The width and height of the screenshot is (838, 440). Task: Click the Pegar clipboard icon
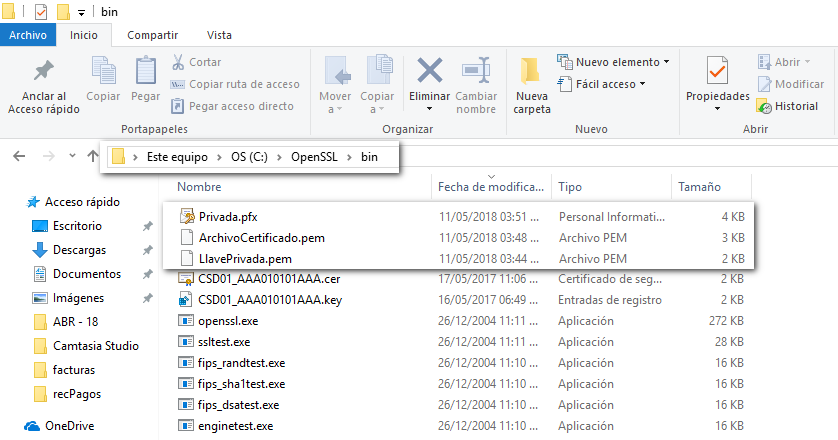(x=145, y=71)
